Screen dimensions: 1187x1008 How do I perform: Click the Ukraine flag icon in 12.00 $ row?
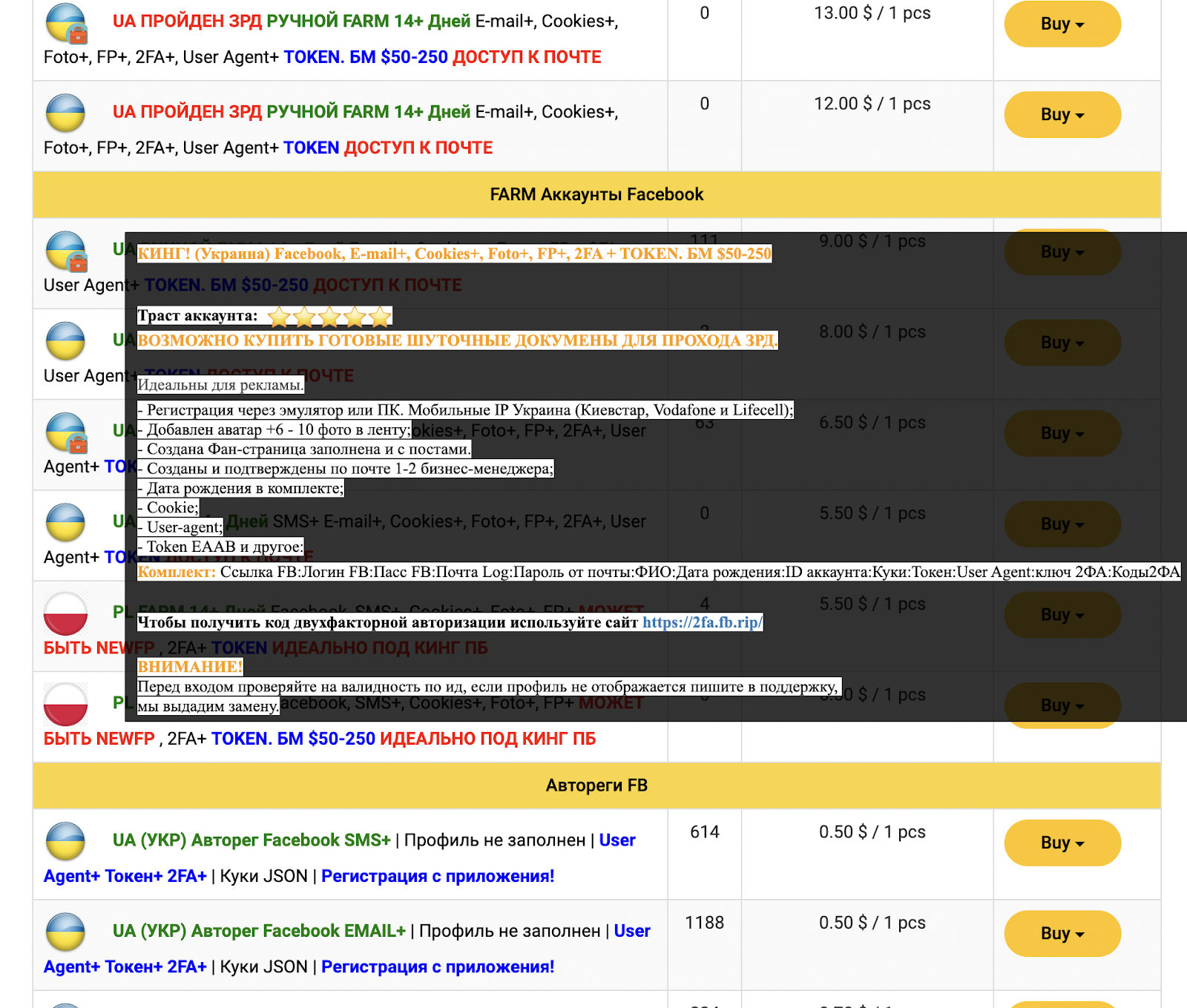(x=65, y=113)
